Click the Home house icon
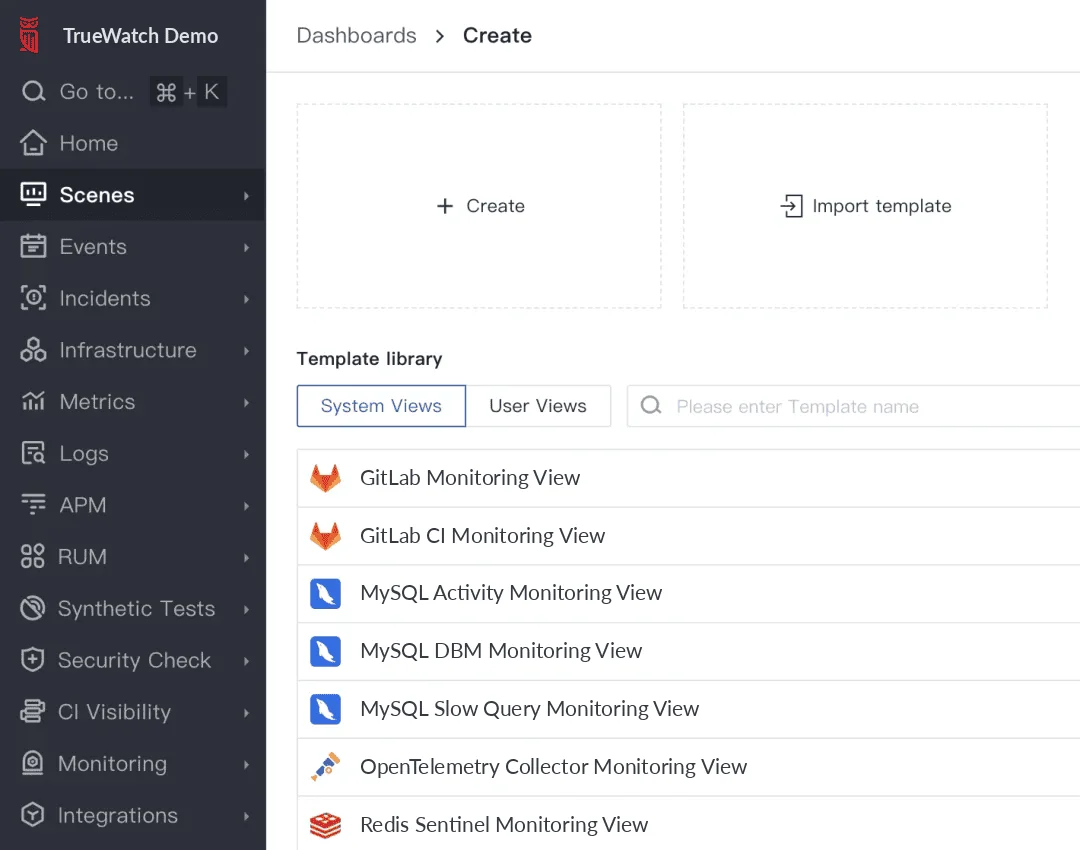 tap(33, 143)
